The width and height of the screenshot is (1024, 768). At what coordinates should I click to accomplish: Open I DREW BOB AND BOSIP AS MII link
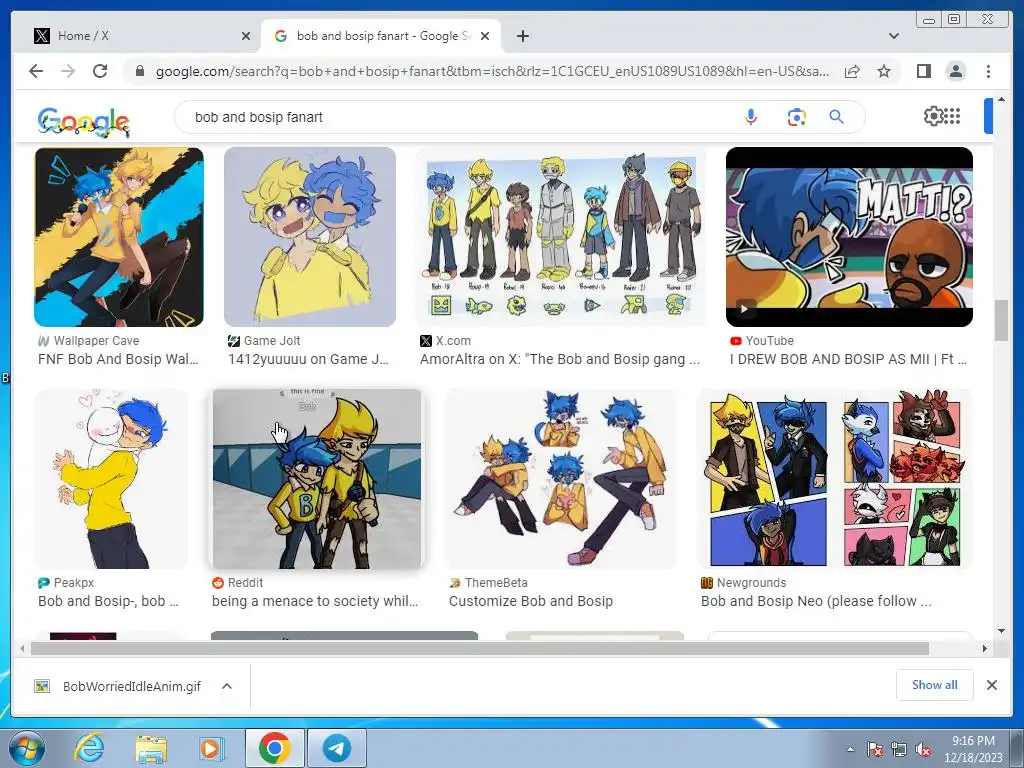pos(848,359)
